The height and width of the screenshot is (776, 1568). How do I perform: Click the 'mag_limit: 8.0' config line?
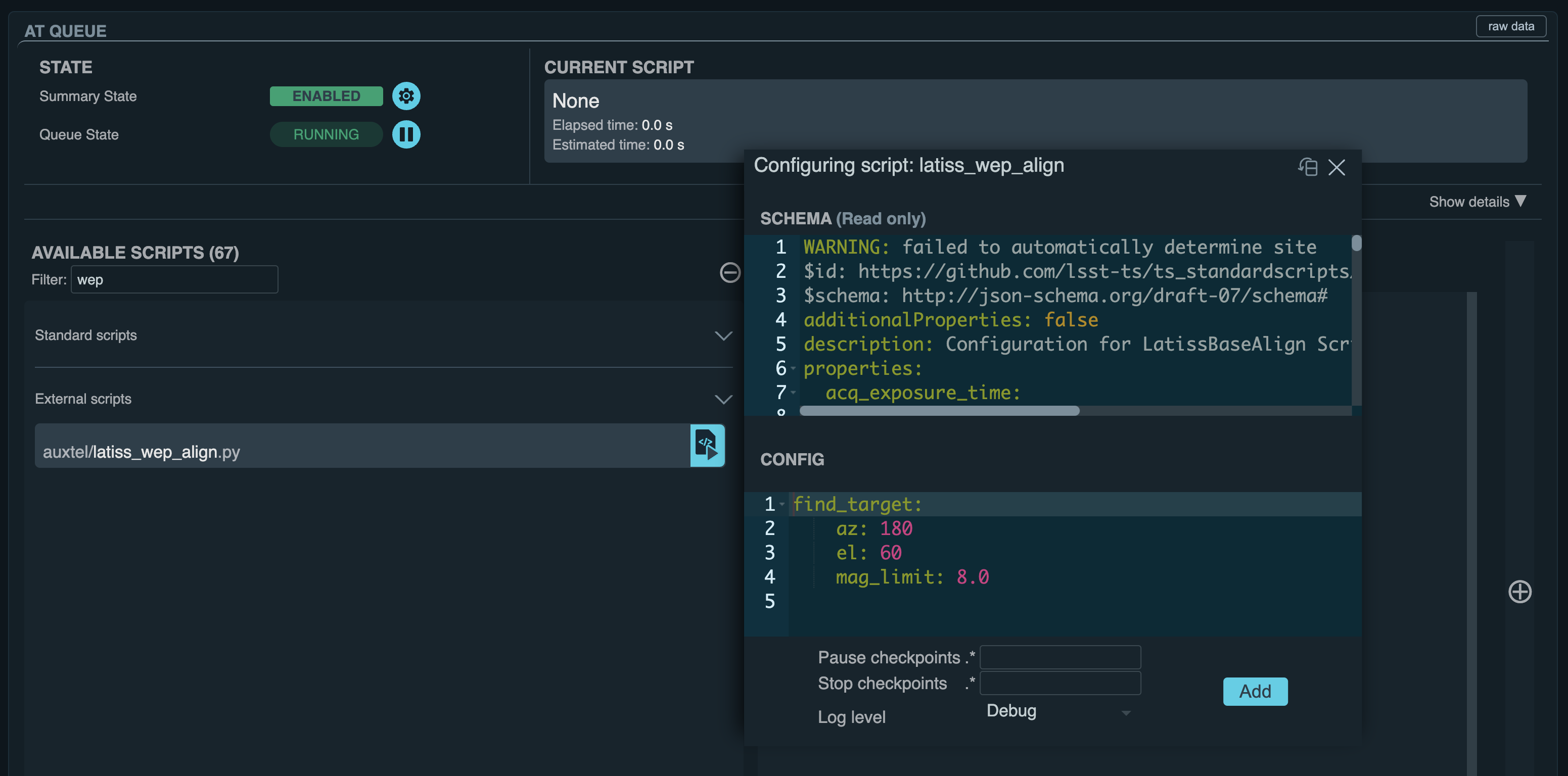(912, 576)
